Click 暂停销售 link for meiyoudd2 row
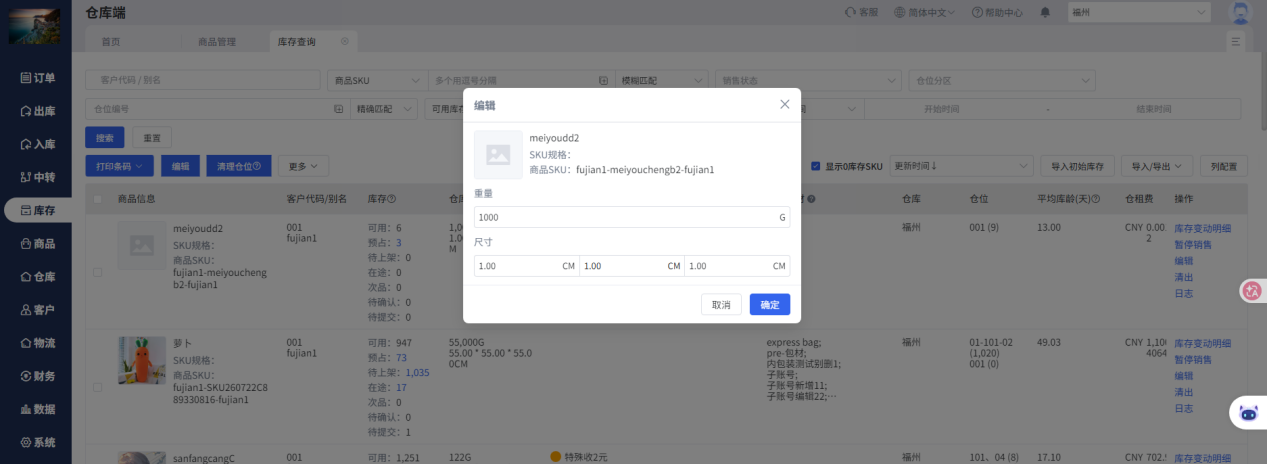Image resolution: width=1267 pixels, height=464 pixels. [x=1193, y=245]
